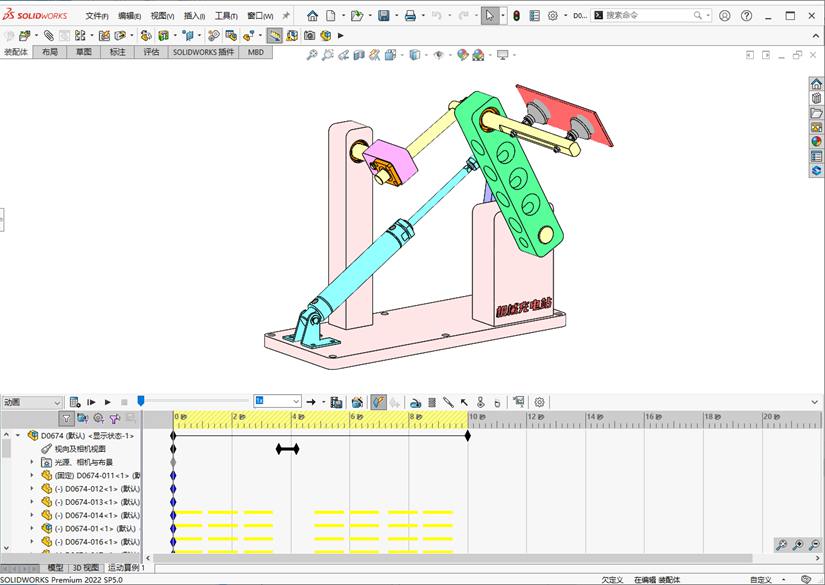Image resolution: width=825 pixels, height=585 pixels.
Task: Print the document
Action: pyautogui.click(x=410, y=16)
